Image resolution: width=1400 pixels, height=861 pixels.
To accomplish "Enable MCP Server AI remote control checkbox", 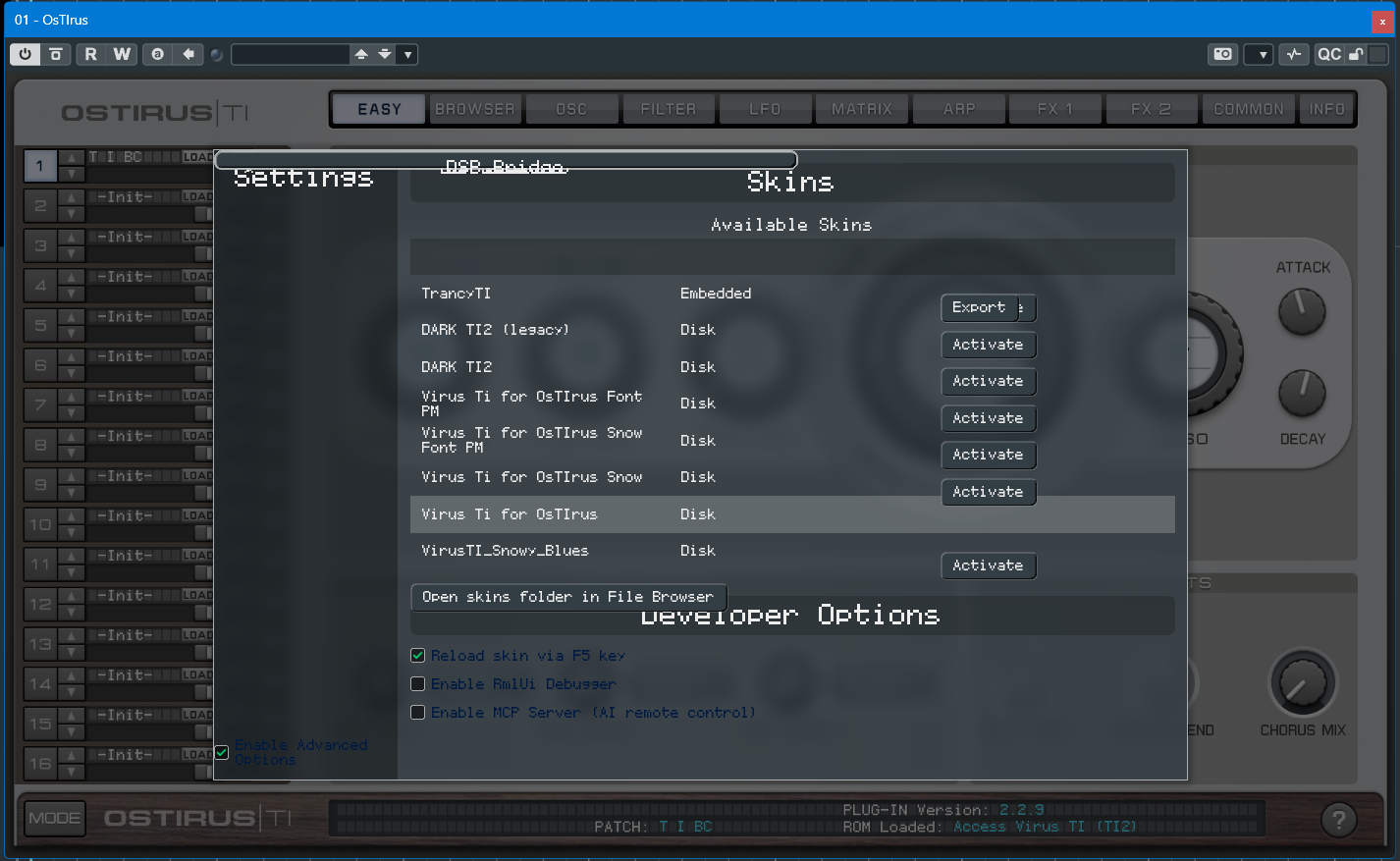I will (x=417, y=712).
